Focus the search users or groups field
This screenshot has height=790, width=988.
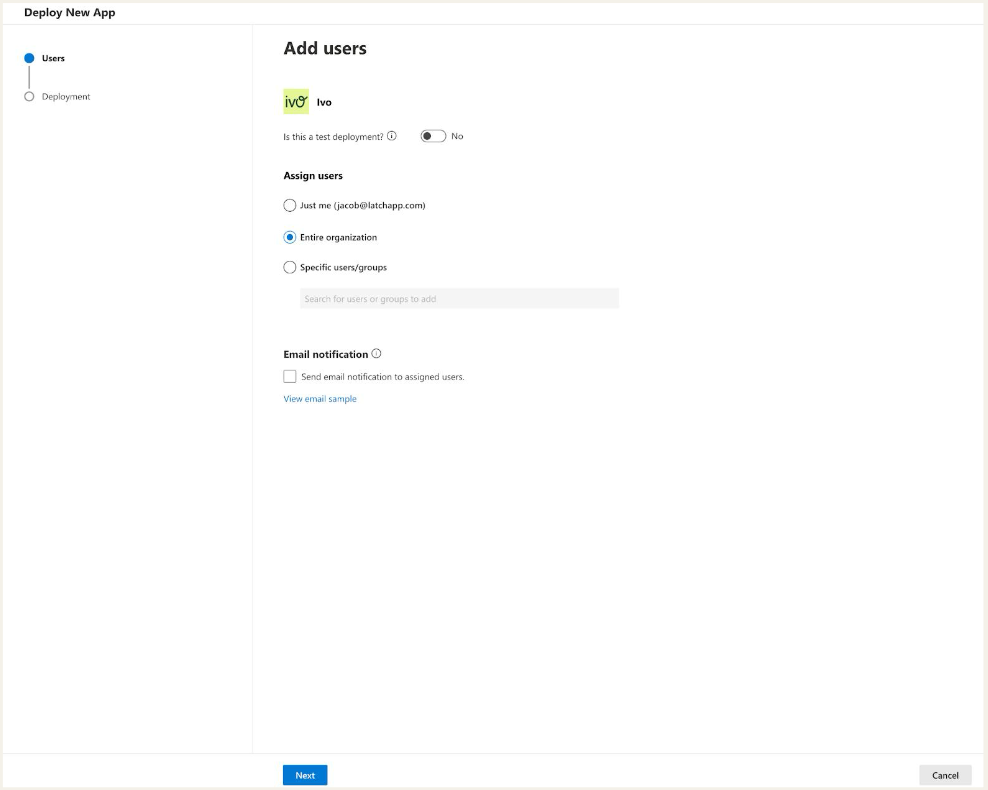pos(459,299)
